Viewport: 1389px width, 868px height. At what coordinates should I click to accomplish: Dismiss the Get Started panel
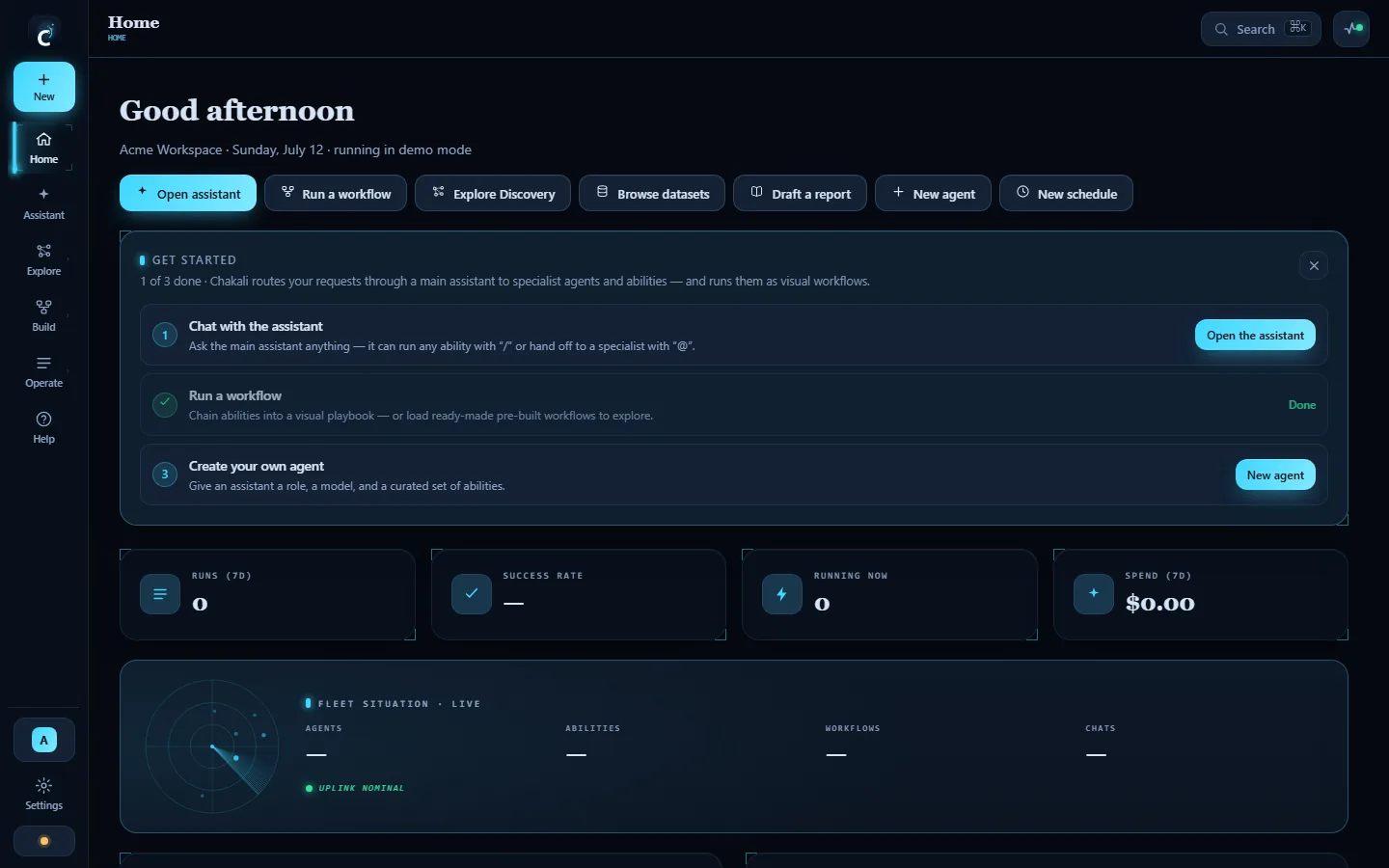(x=1314, y=265)
